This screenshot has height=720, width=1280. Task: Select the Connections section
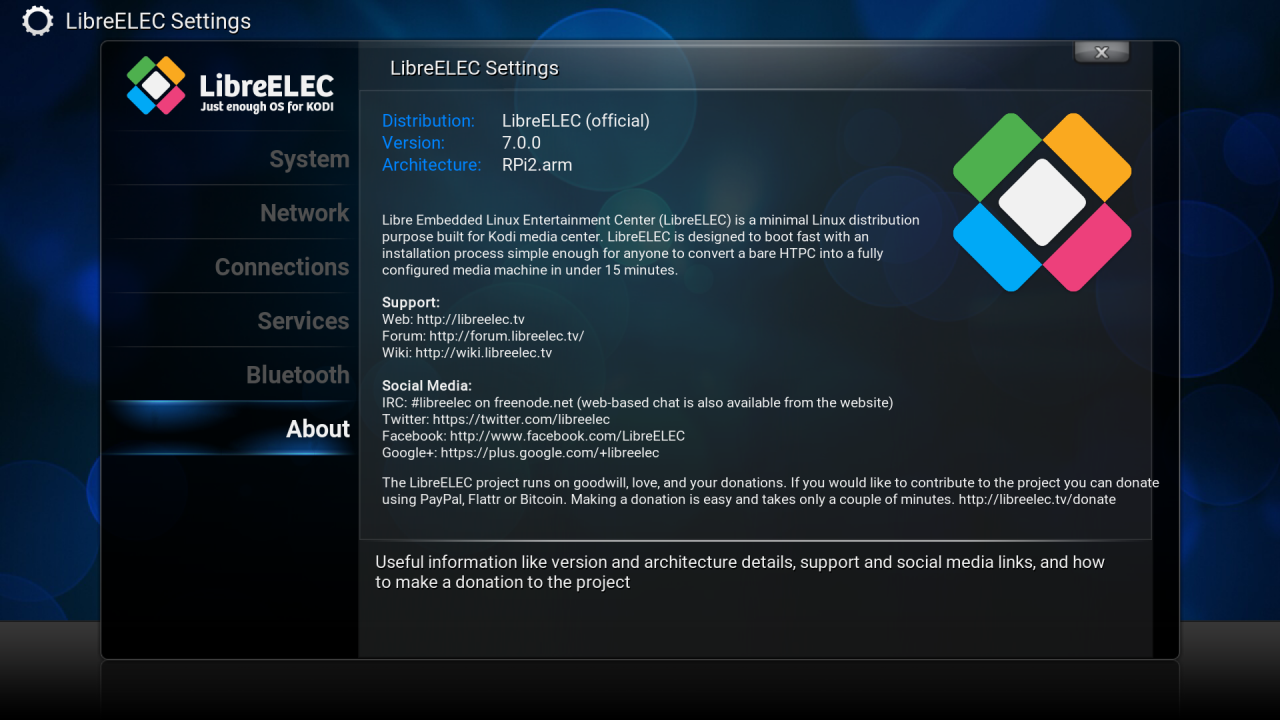click(x=281, y=266)
